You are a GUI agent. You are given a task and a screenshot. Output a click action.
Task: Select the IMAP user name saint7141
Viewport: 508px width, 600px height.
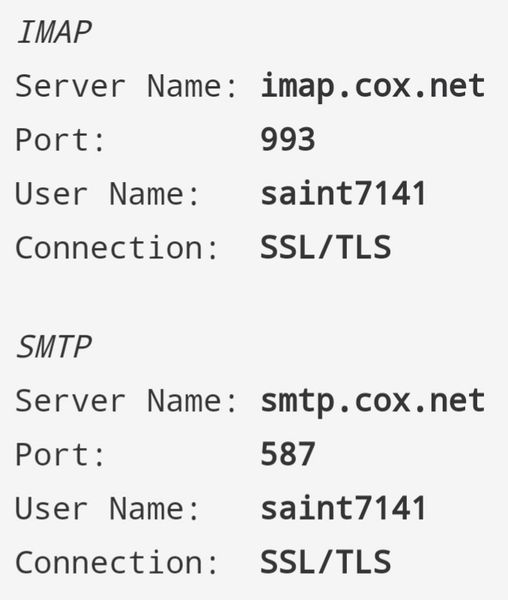[343, 194]
